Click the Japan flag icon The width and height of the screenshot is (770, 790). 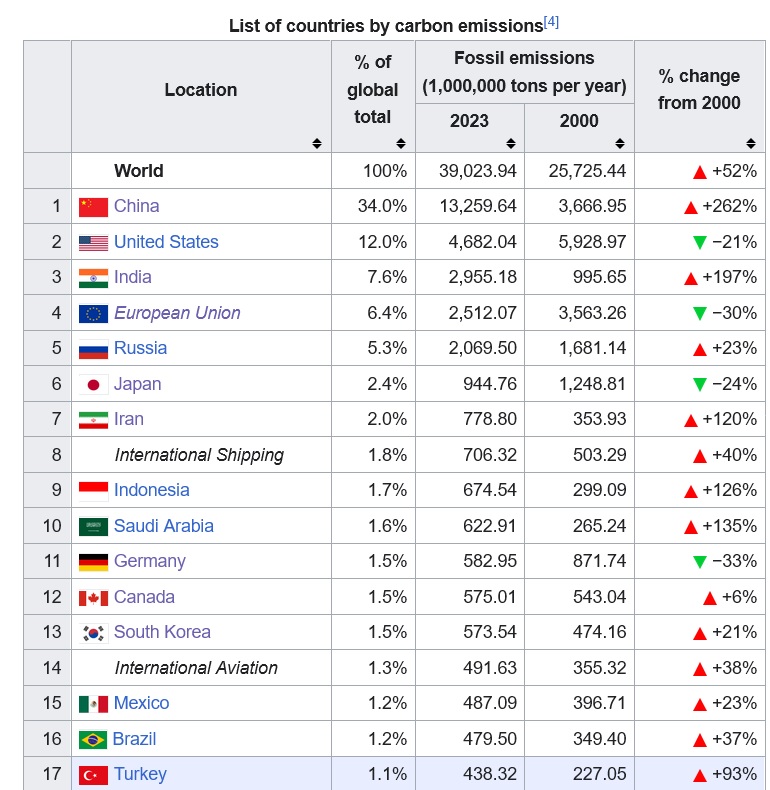(x=93, y=385)
